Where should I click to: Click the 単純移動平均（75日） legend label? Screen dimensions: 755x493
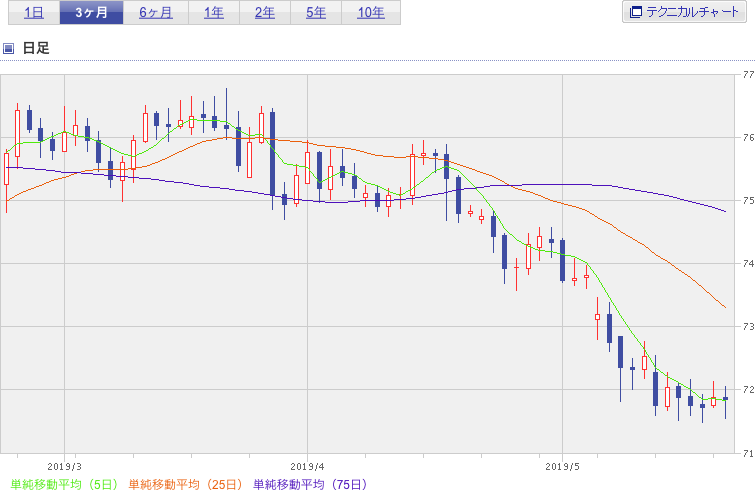click(310, 484)
